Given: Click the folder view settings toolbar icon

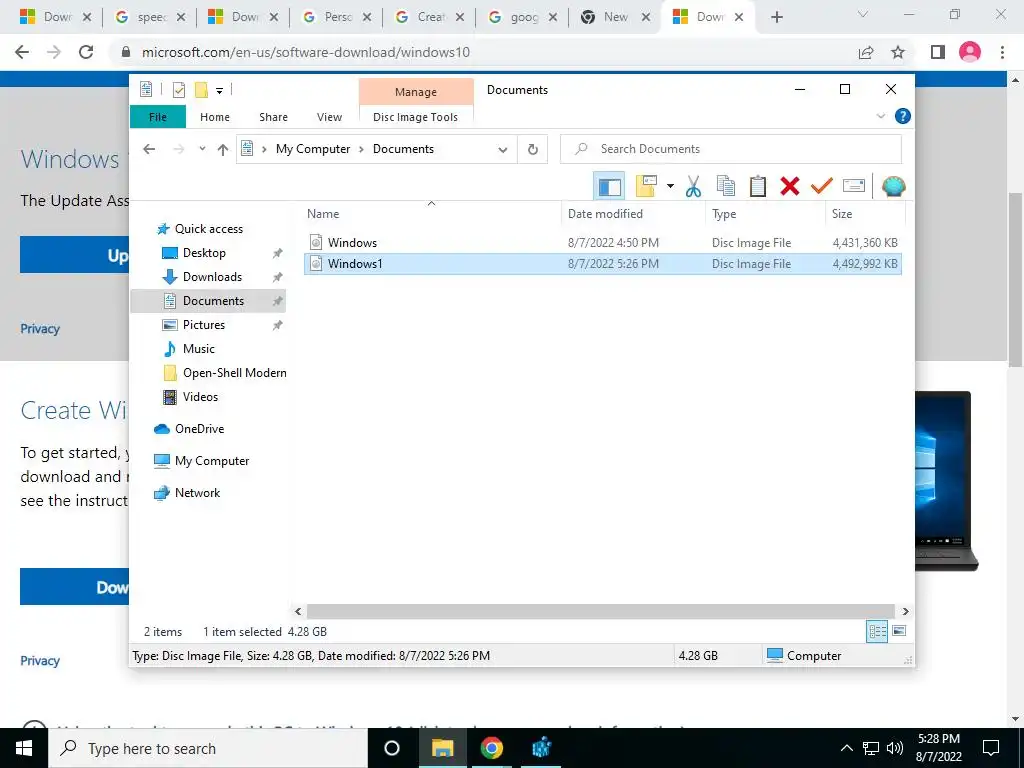Looking at the screenshot, I should coord(646,187).
